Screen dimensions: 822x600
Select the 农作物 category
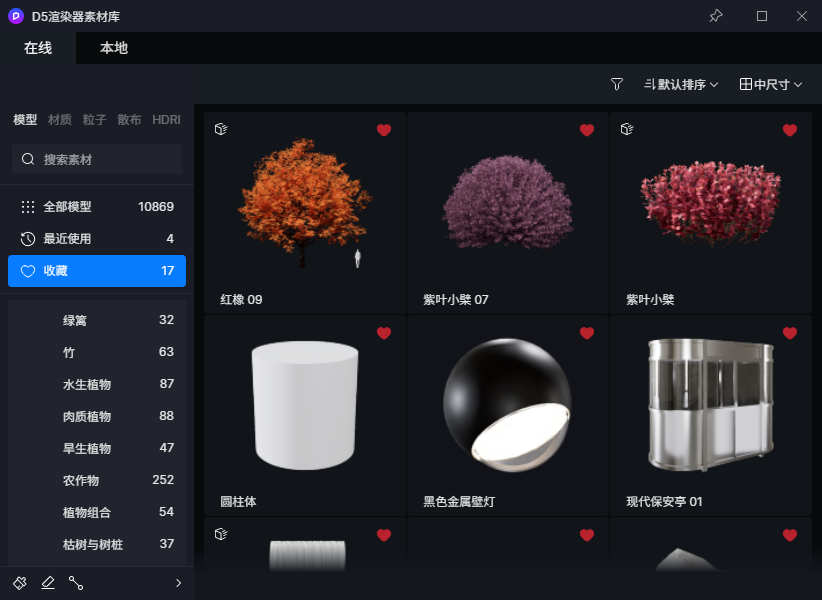[x=97, y=480]
